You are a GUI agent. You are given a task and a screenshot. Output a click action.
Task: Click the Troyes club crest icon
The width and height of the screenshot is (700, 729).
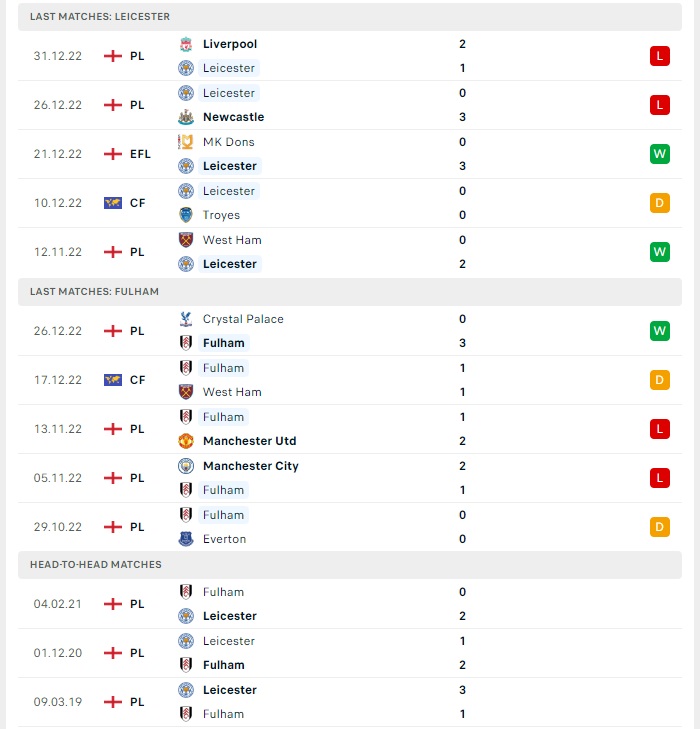[186, 215]
